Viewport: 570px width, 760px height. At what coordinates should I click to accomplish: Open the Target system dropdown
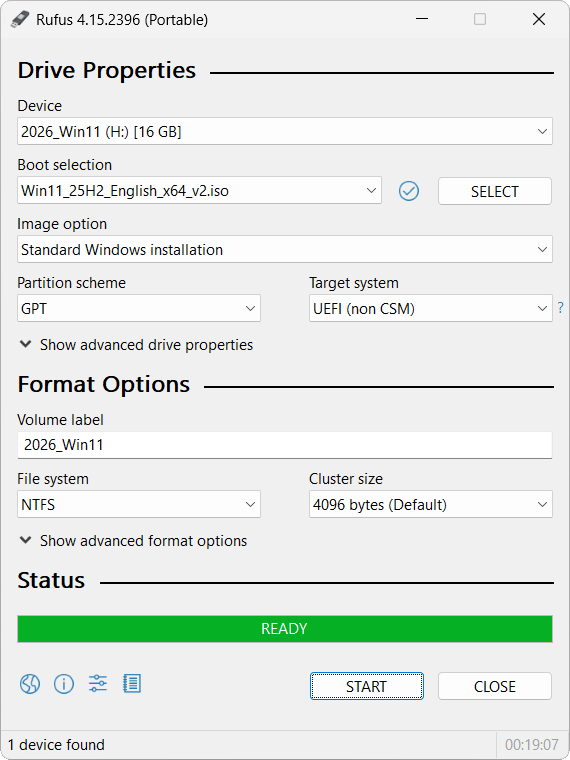(431, 308)
